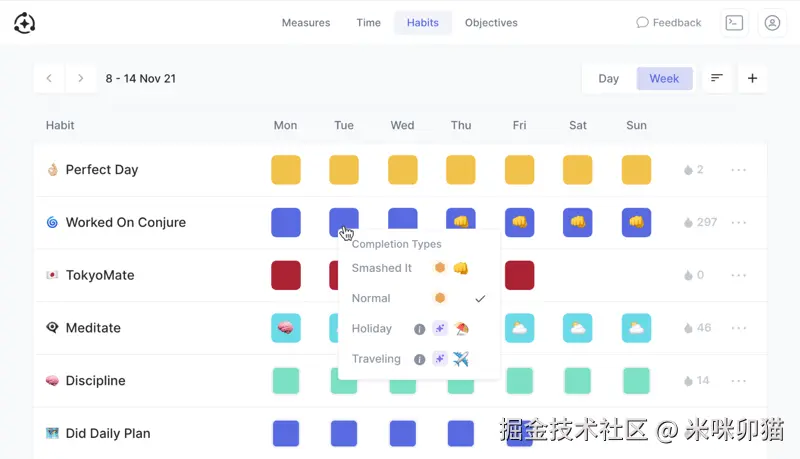Click the Traveling info icon
Viewport: 800px width, 459px height.
pyautogui.click(x=419, y=360)
